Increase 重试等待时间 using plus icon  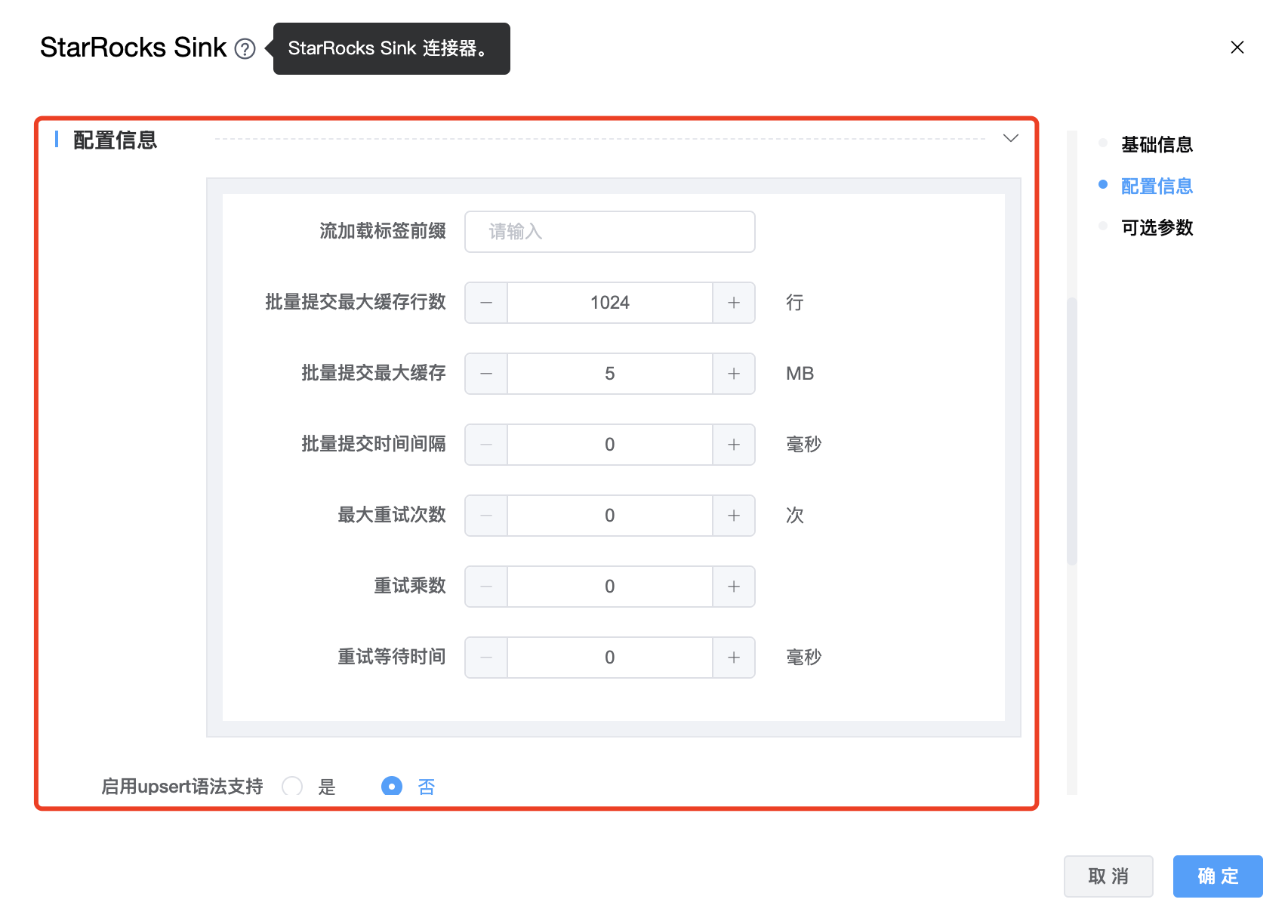pos(733,658)
